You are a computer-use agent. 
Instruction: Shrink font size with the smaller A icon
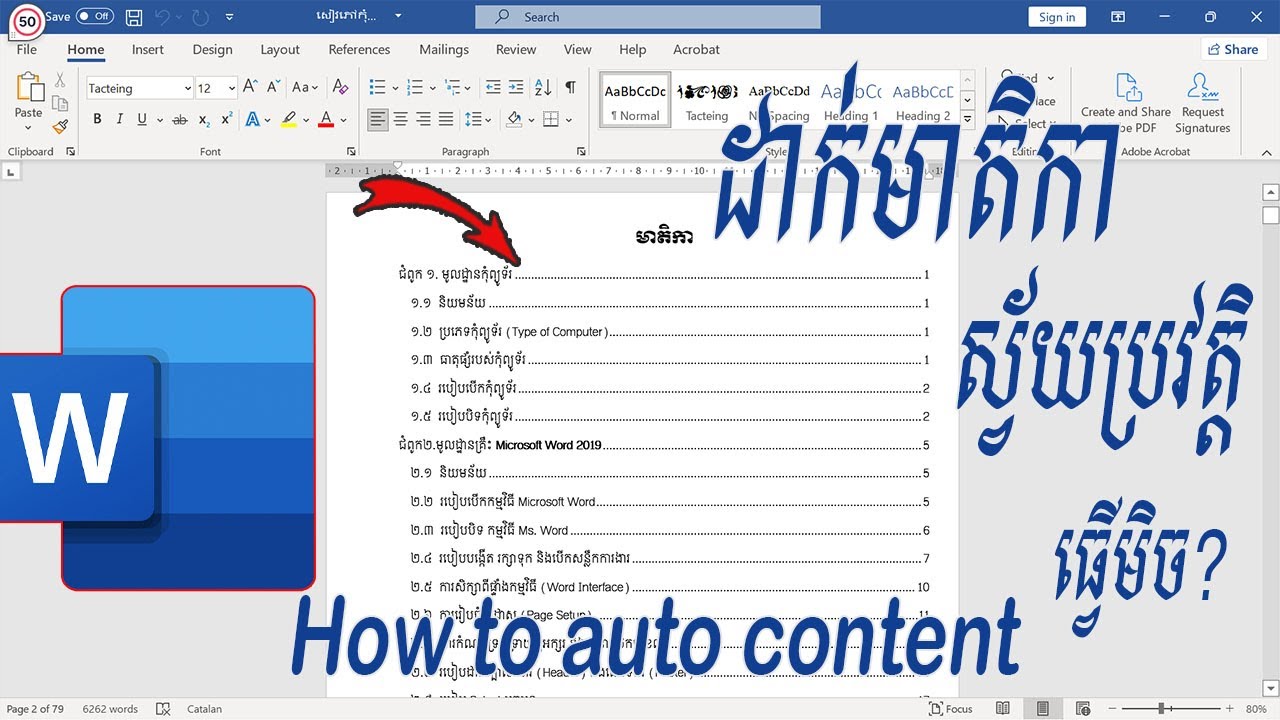[x=274, y=88]
